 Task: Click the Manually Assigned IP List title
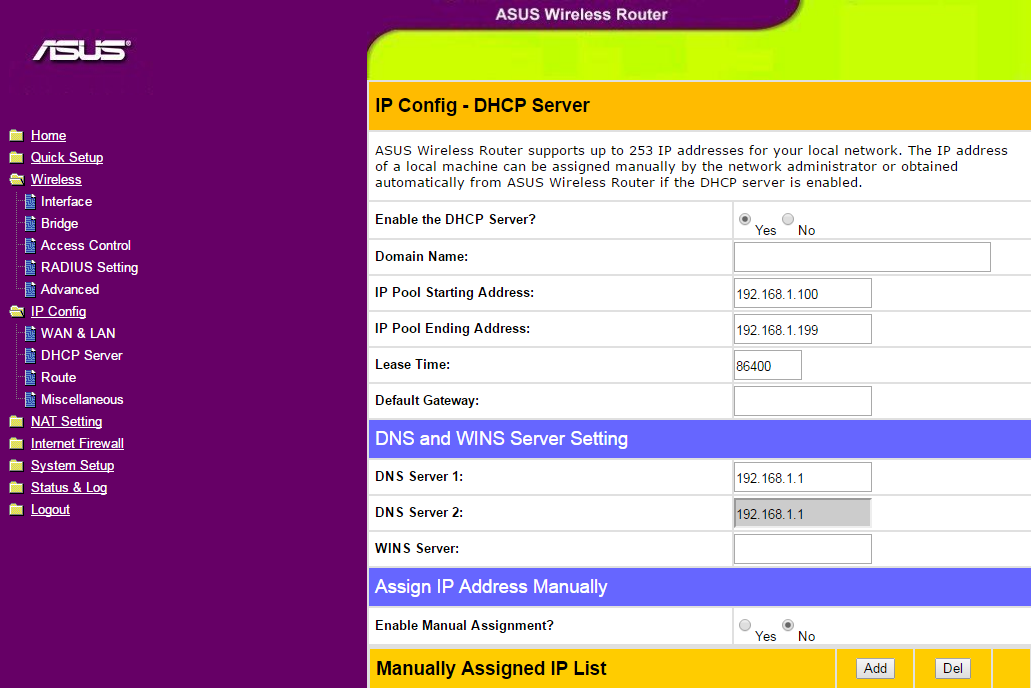point(491,668)
